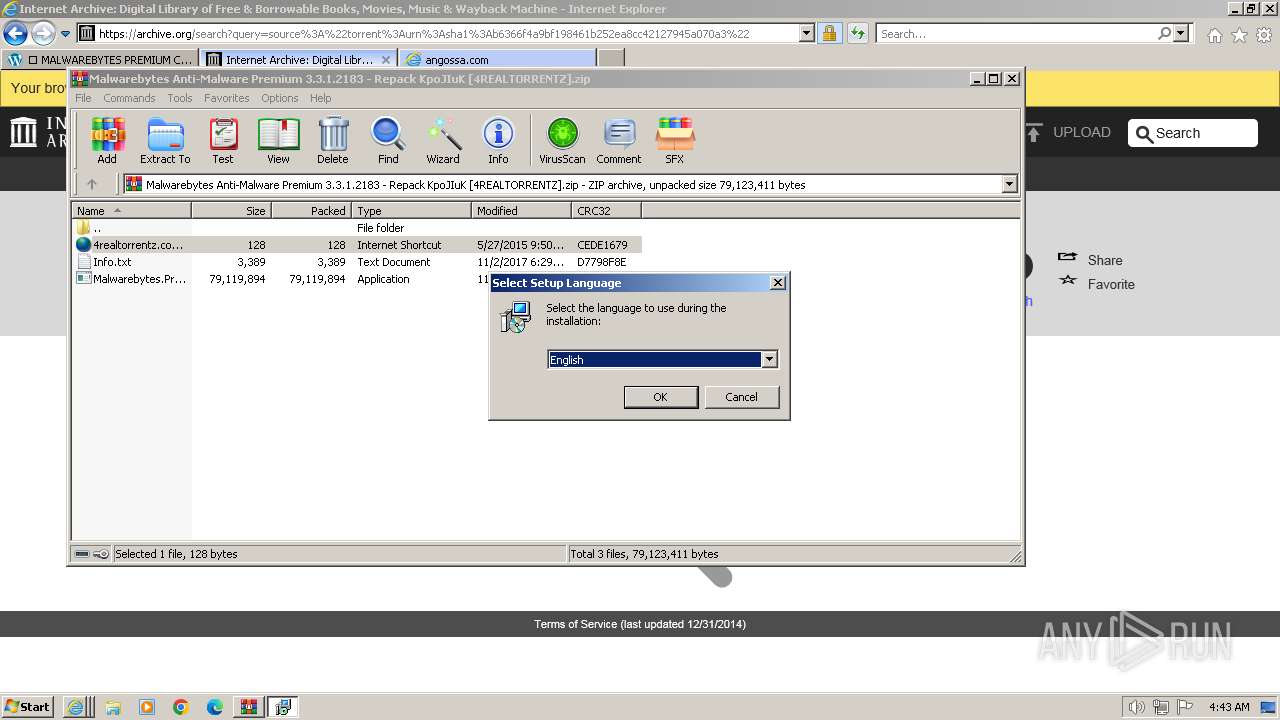Screen dimensions: 1280x720
Task: Open the WinRAR Help menu
Action: [320, 98]
